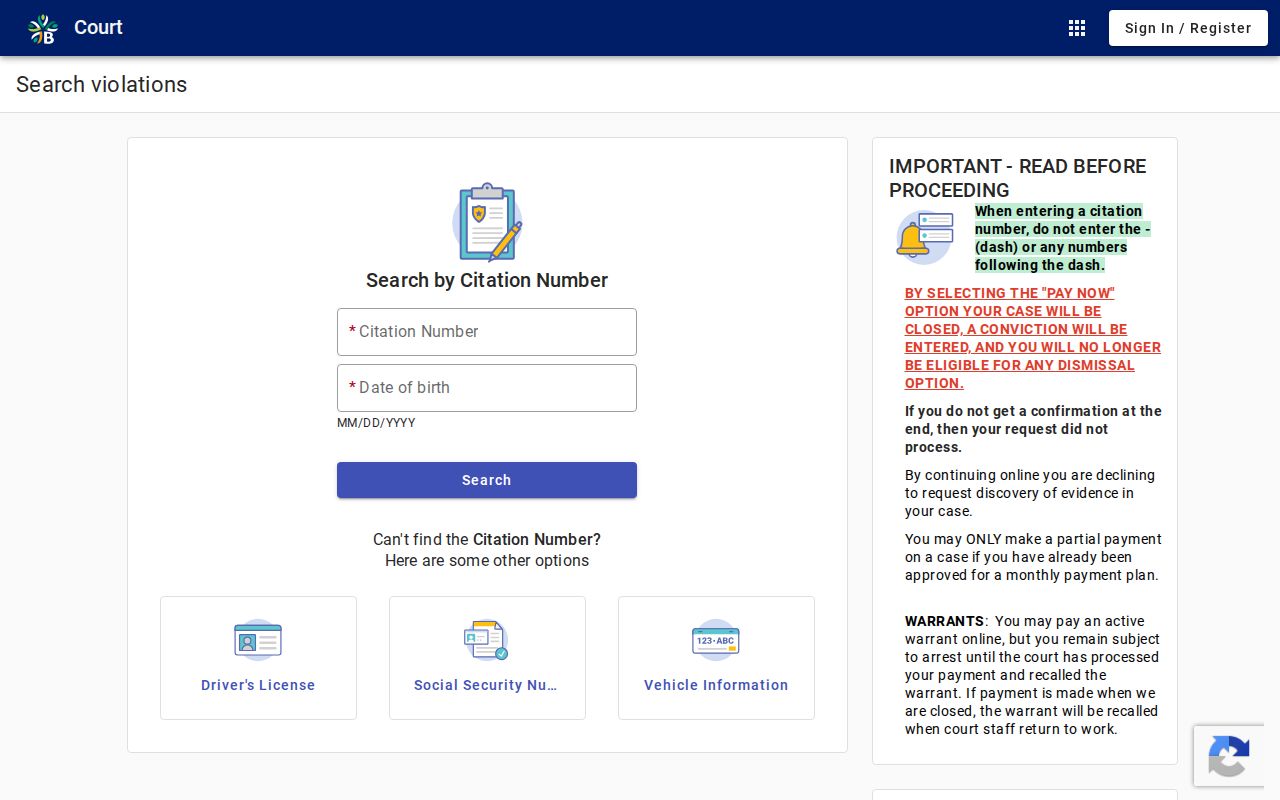Click the discovery of evidence paragraph
This screenshot has height=800, width=1280.
tap(1030, 493)
